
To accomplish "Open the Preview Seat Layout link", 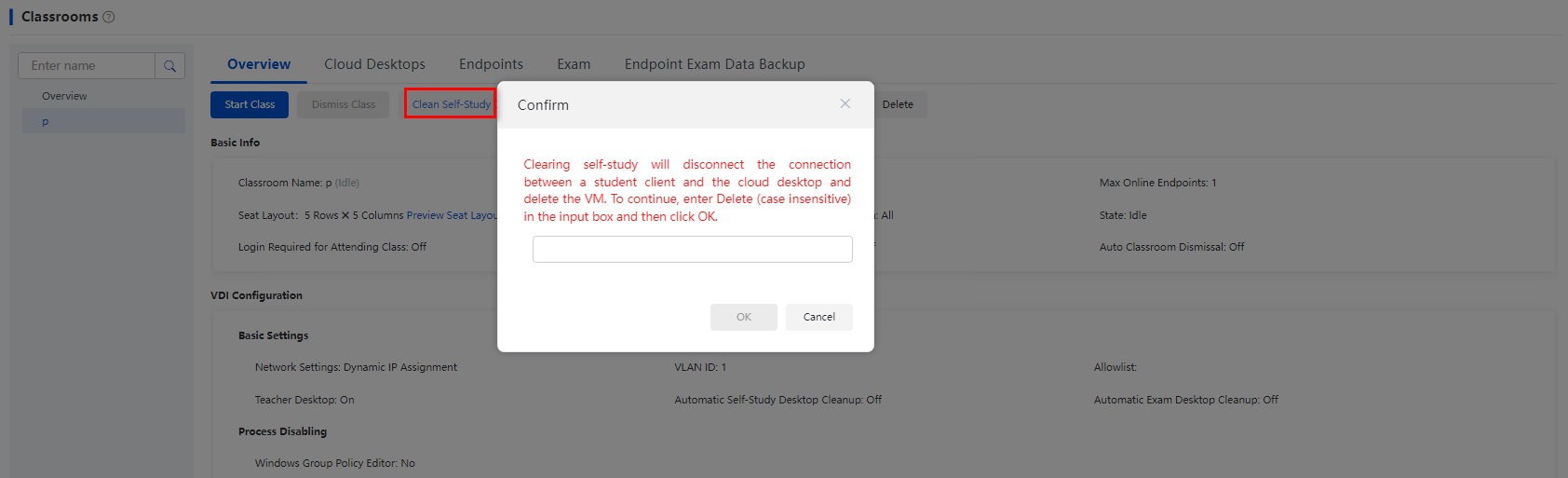I will 453,215.
